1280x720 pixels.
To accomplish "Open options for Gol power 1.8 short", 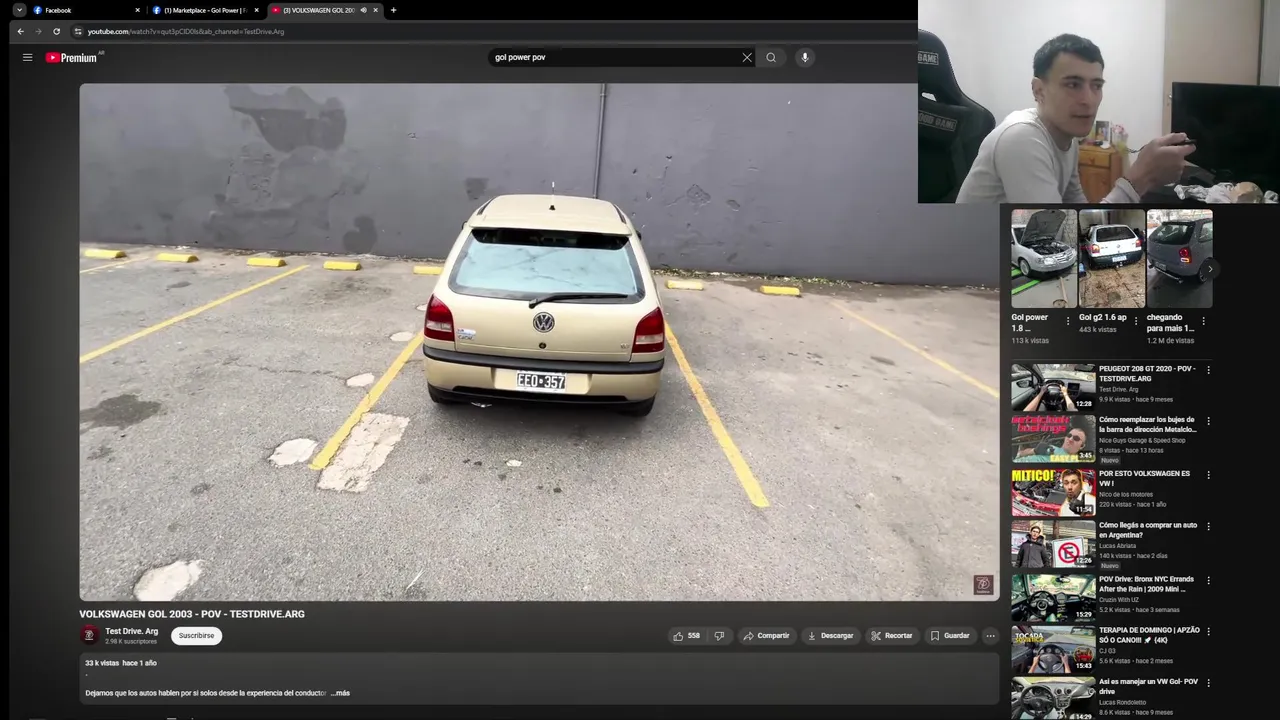I will pyautogui.click(x=1068, y=321).
